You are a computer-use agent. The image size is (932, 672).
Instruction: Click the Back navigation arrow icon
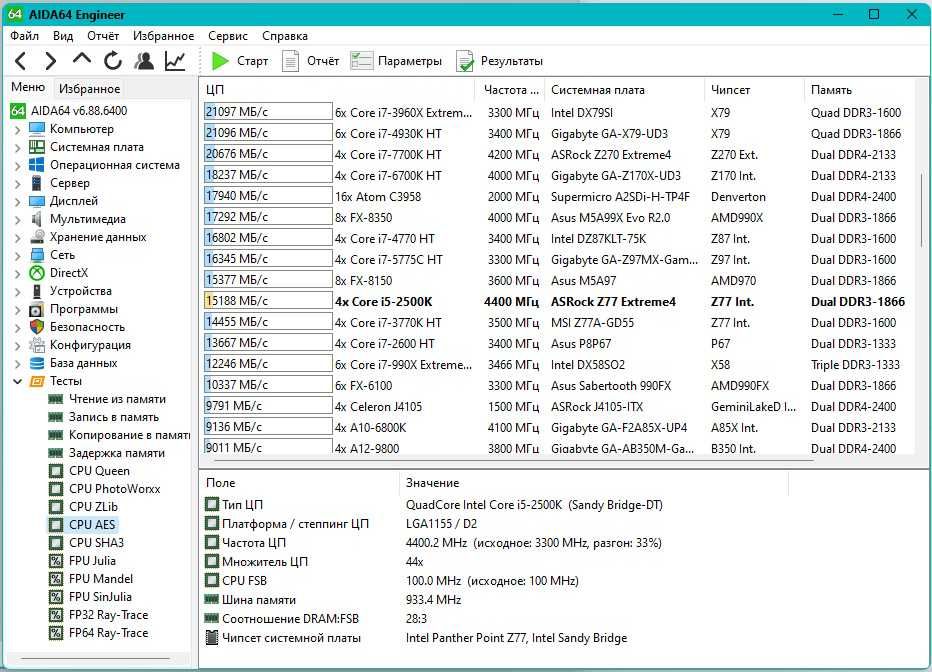pos(21,61)
